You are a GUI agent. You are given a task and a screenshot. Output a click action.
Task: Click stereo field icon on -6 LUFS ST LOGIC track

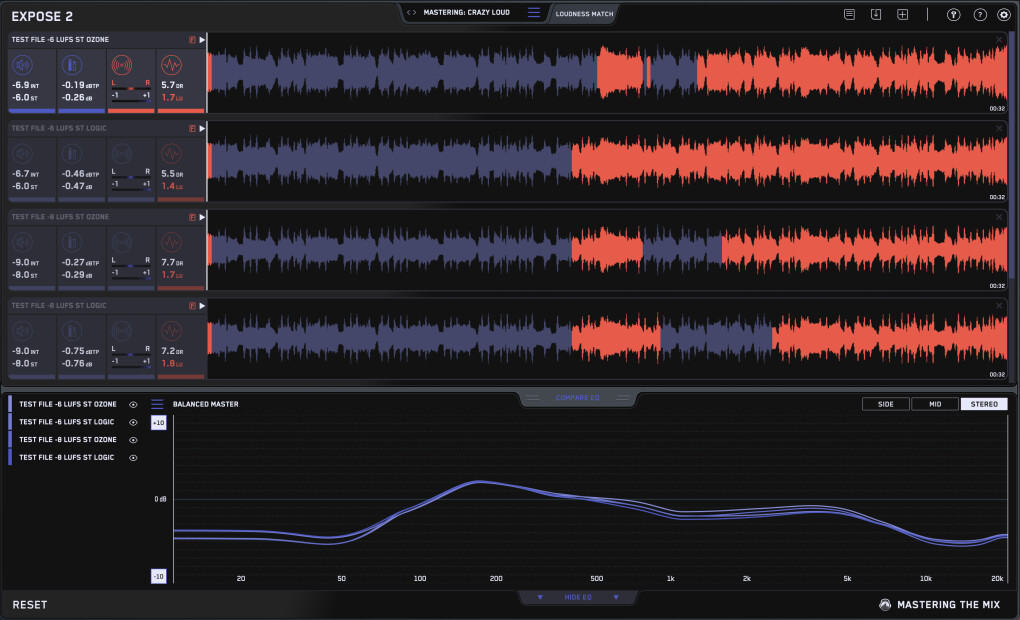122,154
